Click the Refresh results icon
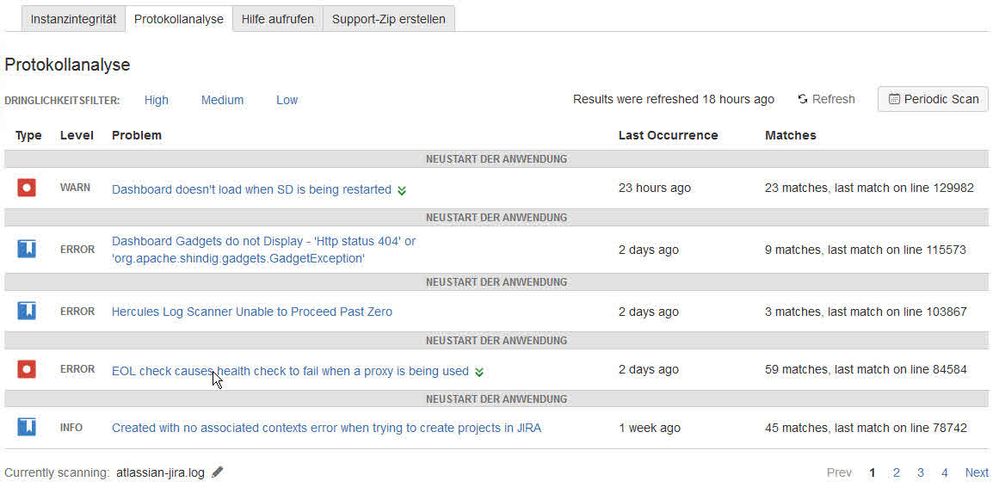 [803, 99]
